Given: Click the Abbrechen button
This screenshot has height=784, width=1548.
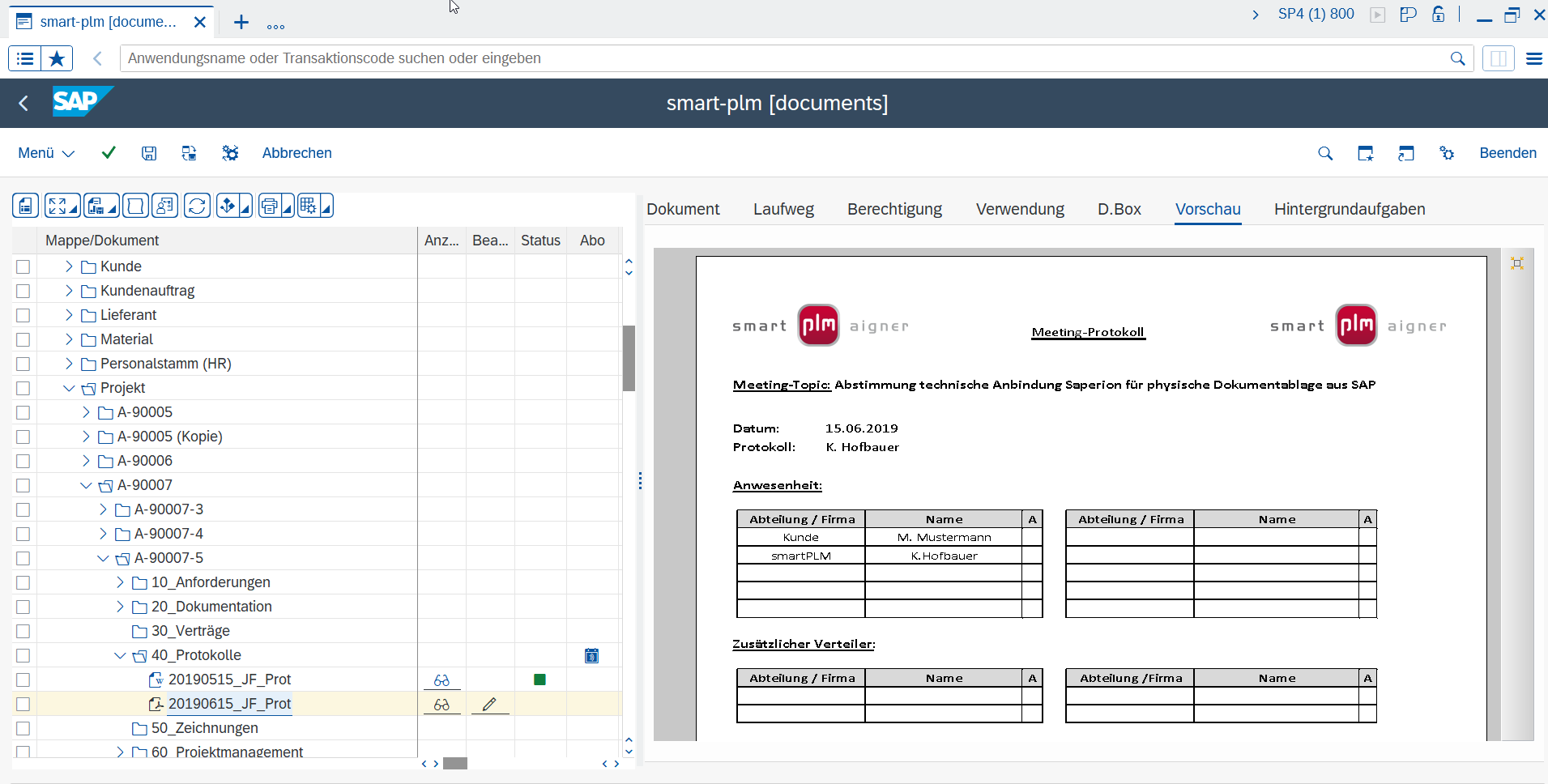Looking at the screenshot, I should pyautogui.click(x=297, y=153).
